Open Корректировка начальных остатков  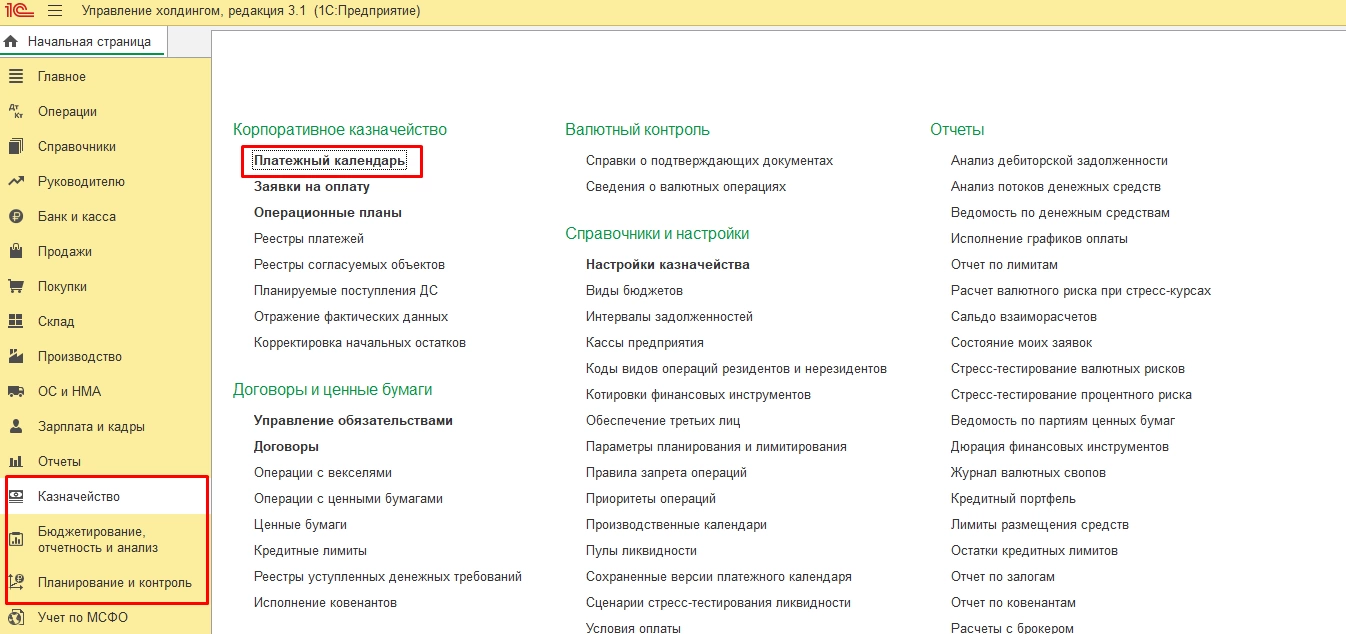[360, 343]
